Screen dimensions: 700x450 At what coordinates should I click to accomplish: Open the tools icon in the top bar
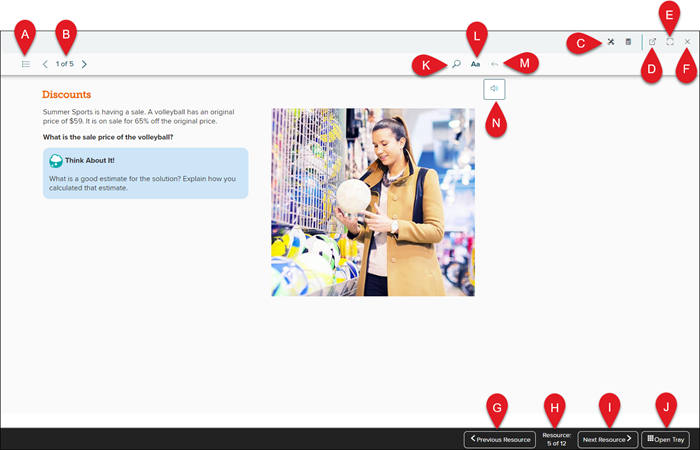(x=610, y=42)
